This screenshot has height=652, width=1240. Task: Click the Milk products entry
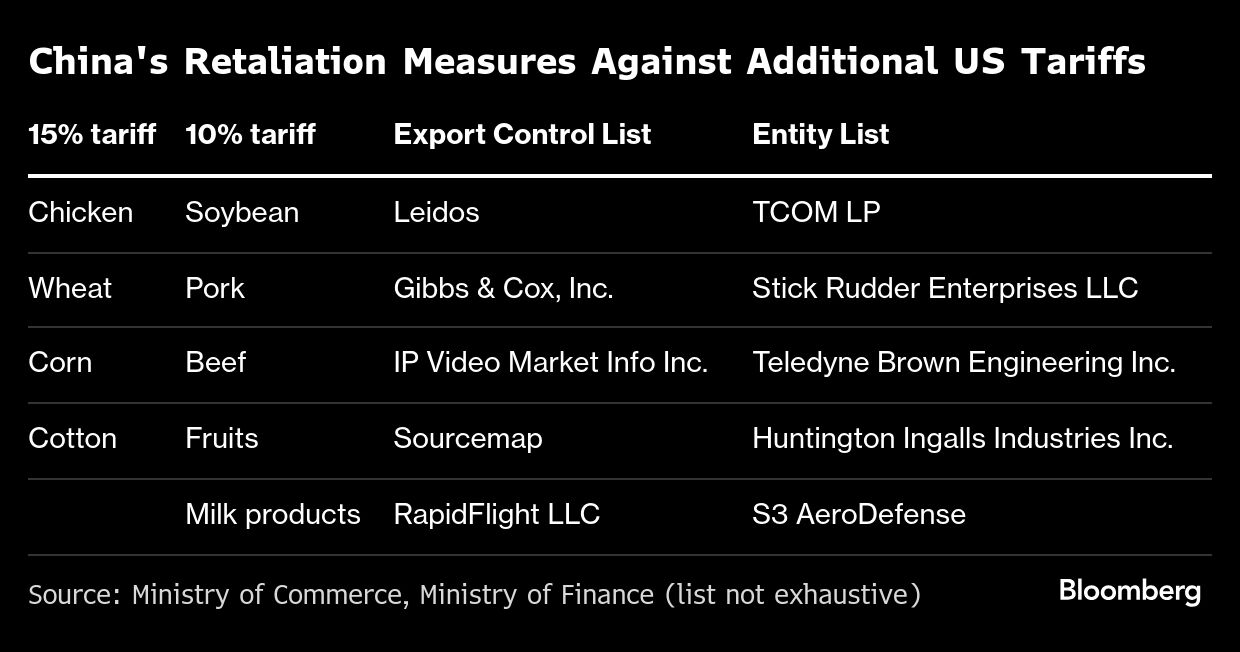click(273, 514)
